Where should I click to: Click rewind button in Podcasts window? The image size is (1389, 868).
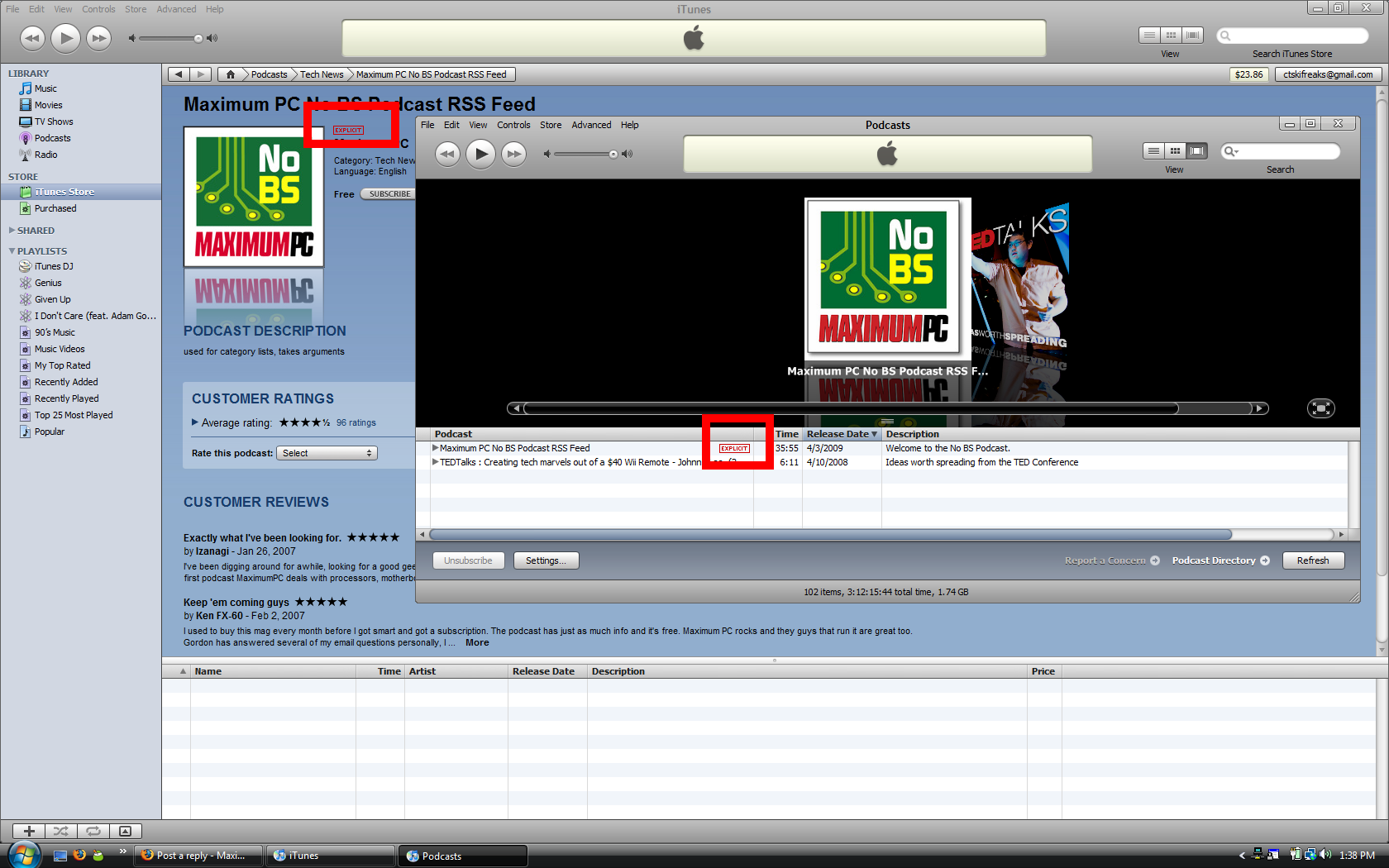447,154
